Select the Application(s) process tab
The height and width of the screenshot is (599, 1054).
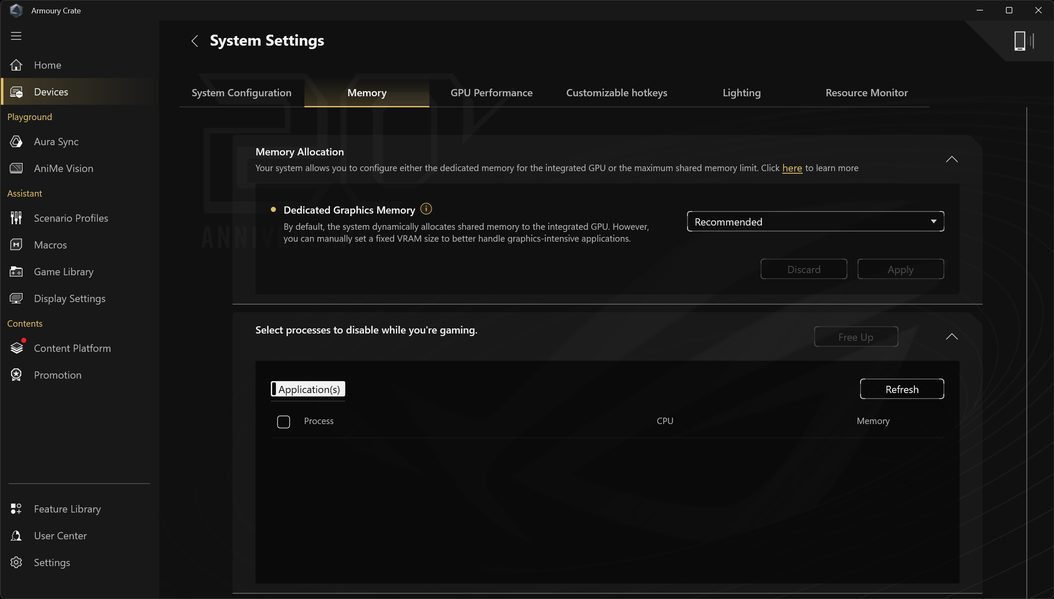tap(308, 389)
